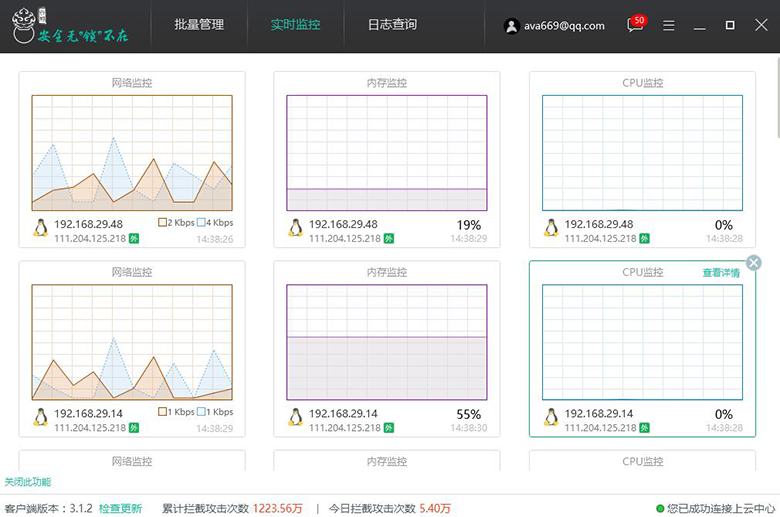Click the green 外 badge on 192.168.29.48 memory card
780x517 pixels.
tap(389, 239)
